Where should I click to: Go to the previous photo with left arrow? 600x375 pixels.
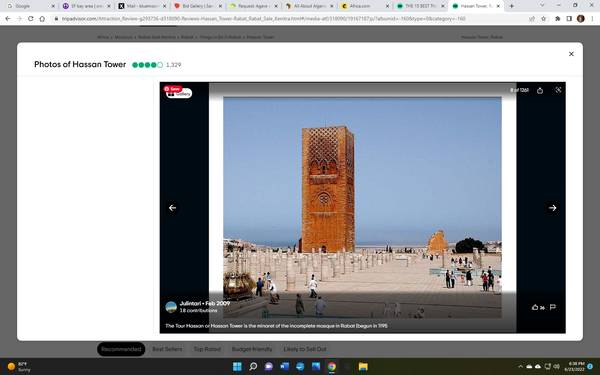[x=173, y=208]
